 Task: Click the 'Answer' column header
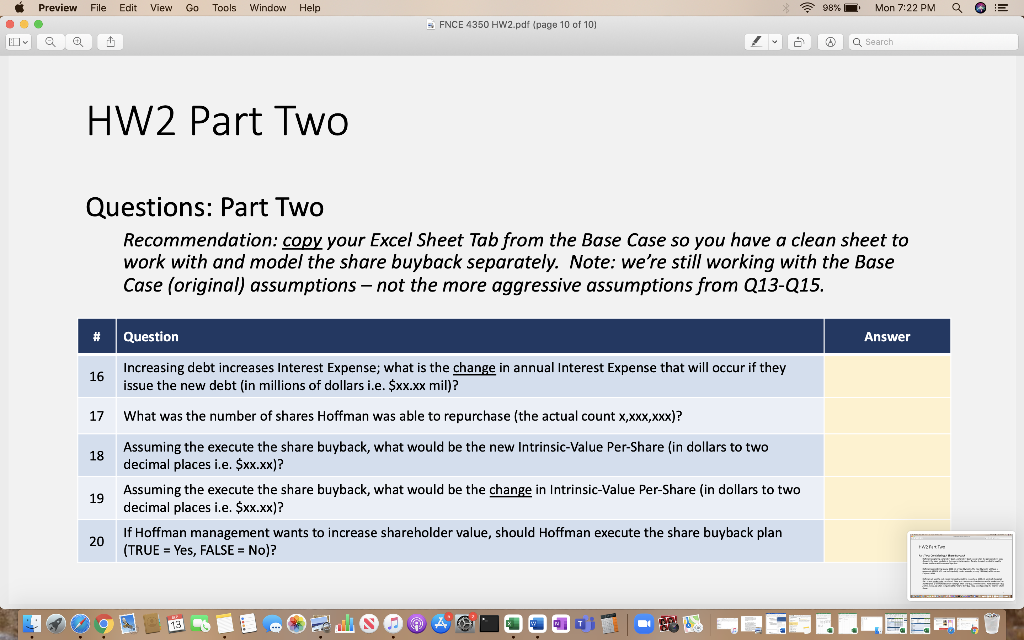[x=887, y=336]
